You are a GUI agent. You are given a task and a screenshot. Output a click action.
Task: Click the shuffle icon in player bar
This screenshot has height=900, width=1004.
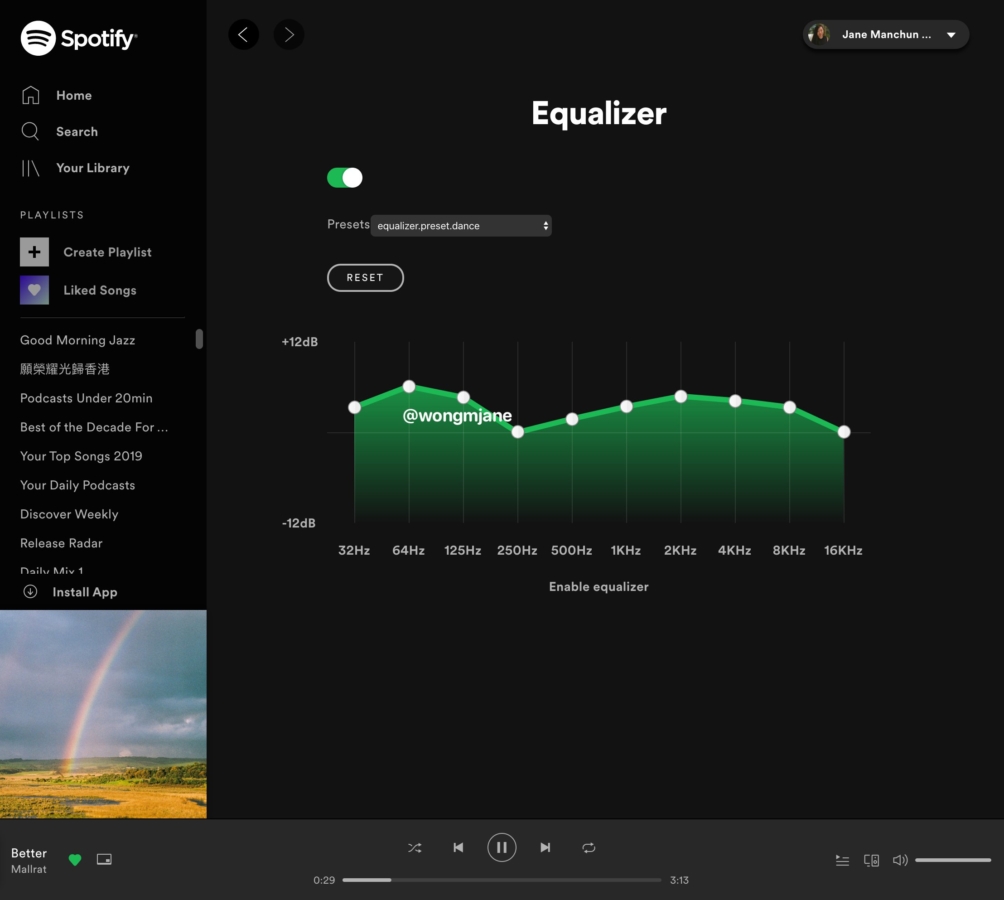click(x=414, y=848)
